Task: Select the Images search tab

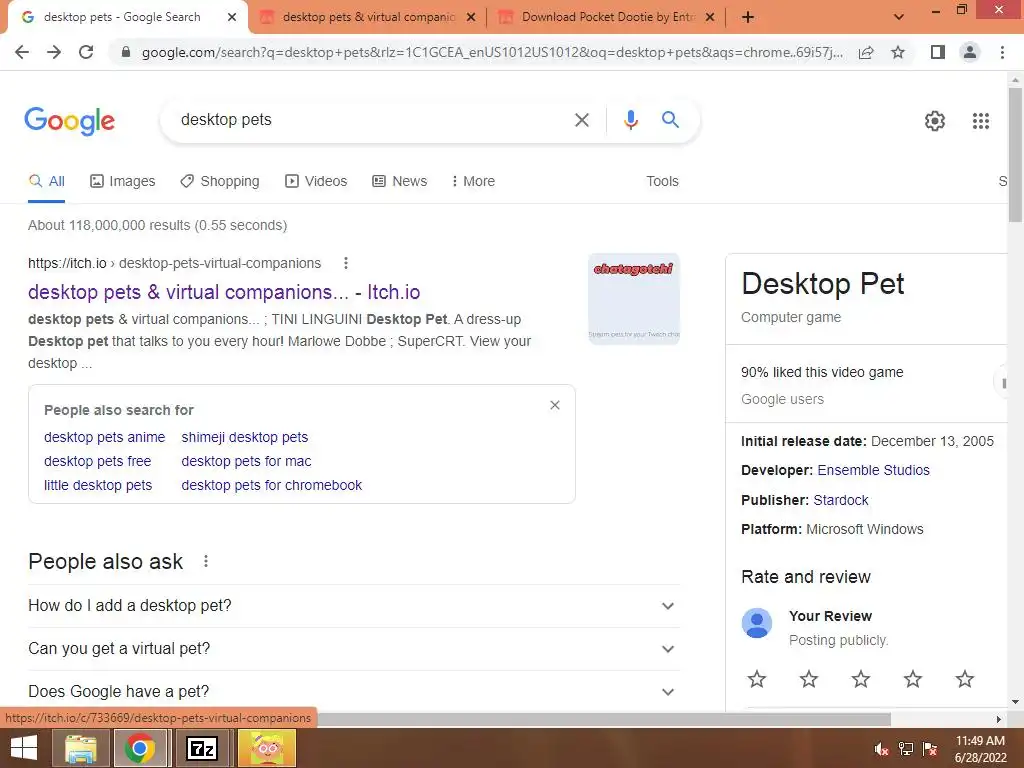Action: [x=123, y=181]
